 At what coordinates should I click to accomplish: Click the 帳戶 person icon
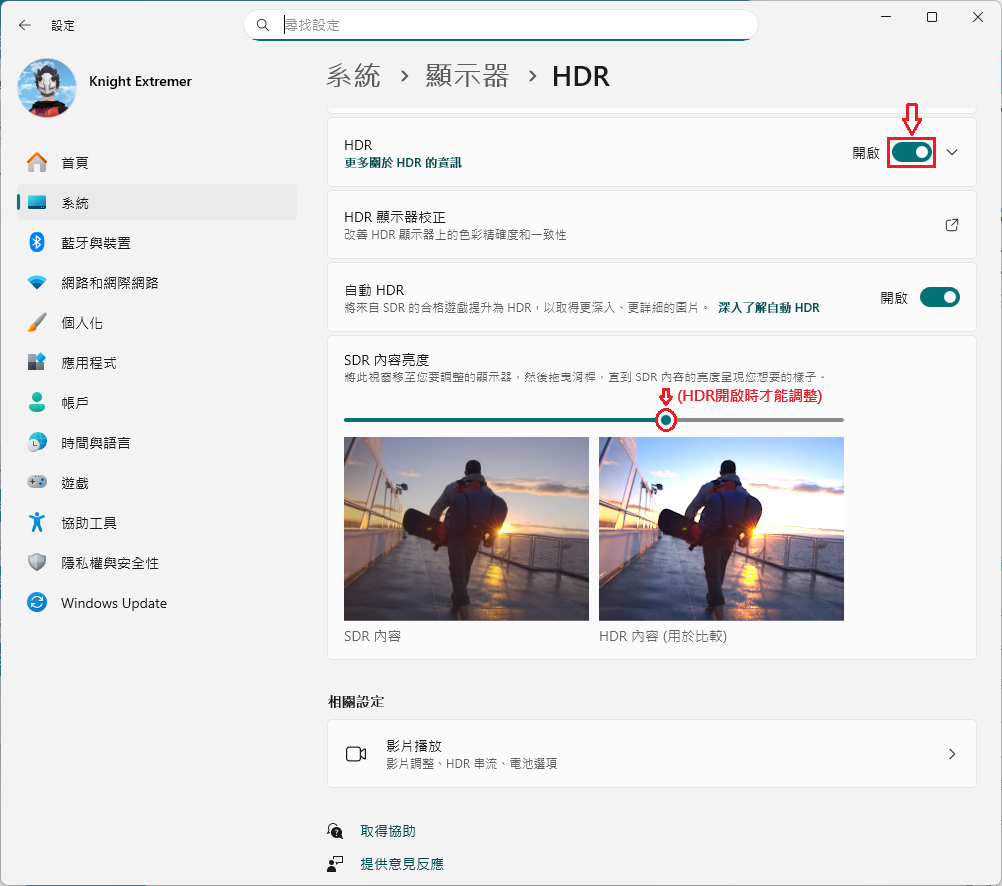pos(37,402)
